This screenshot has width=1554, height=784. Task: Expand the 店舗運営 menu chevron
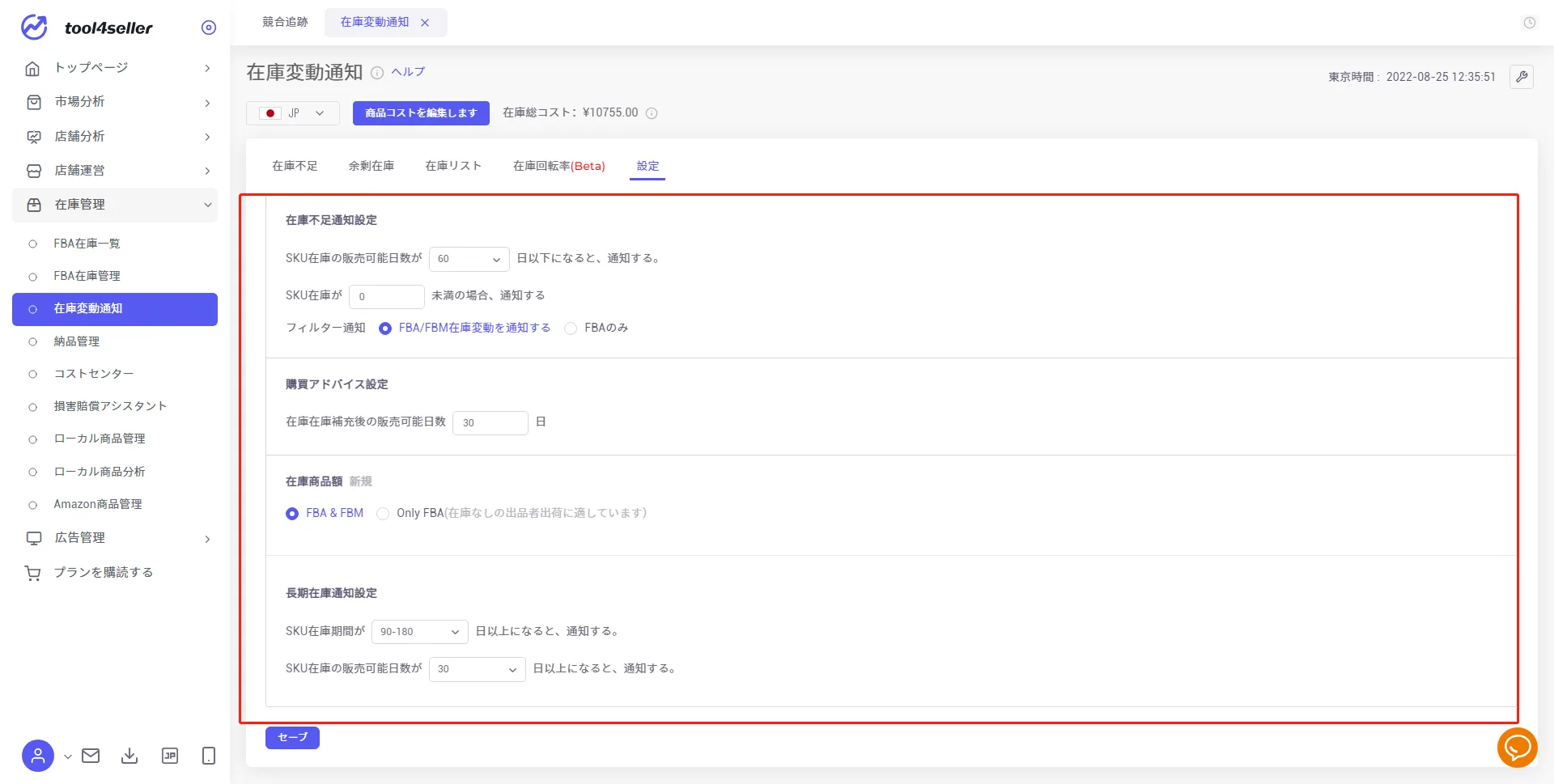pos(207,171)
